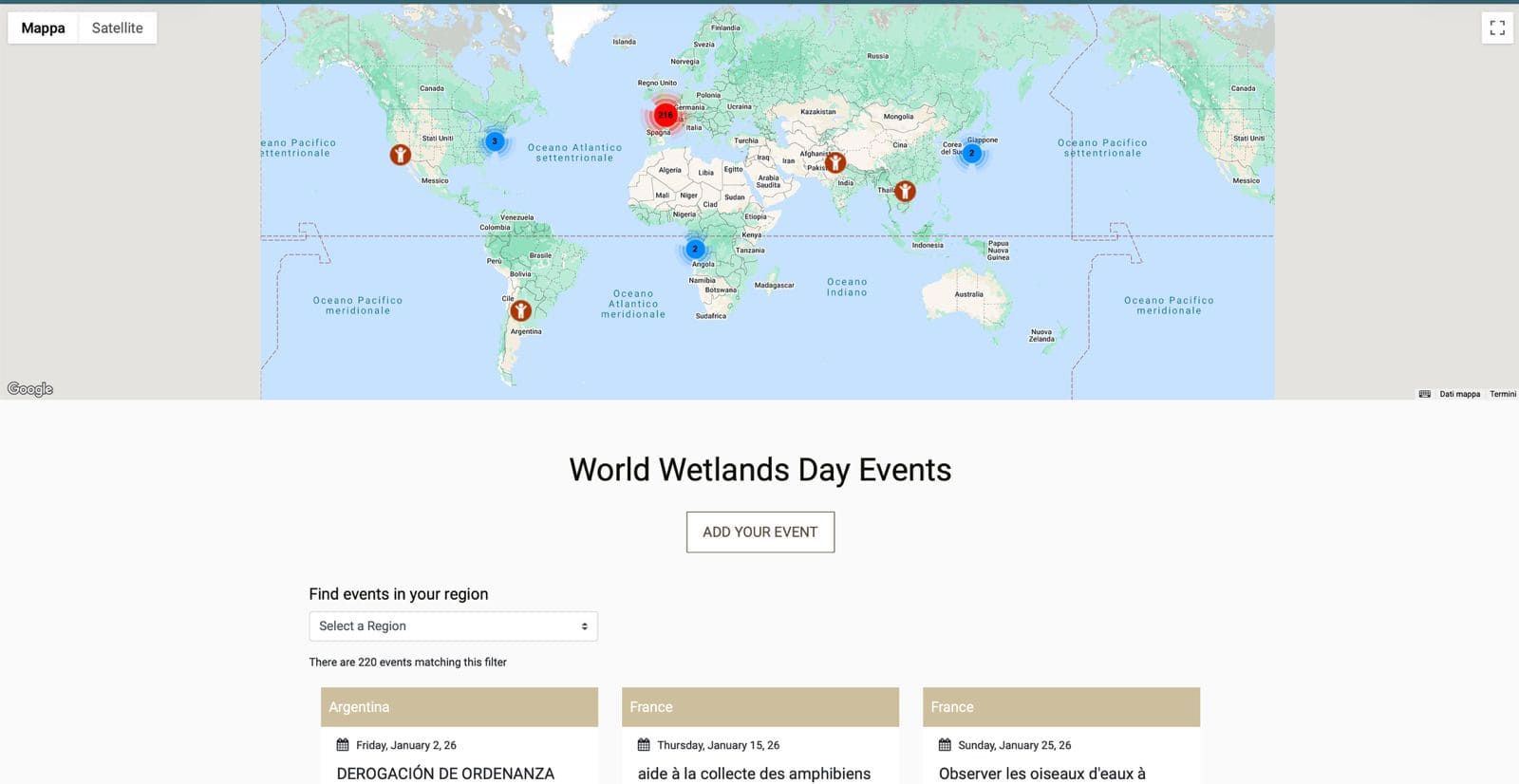Click the blue 2 cluster marker above Angola
The image size is (1519, 784).
click(695, 250)
